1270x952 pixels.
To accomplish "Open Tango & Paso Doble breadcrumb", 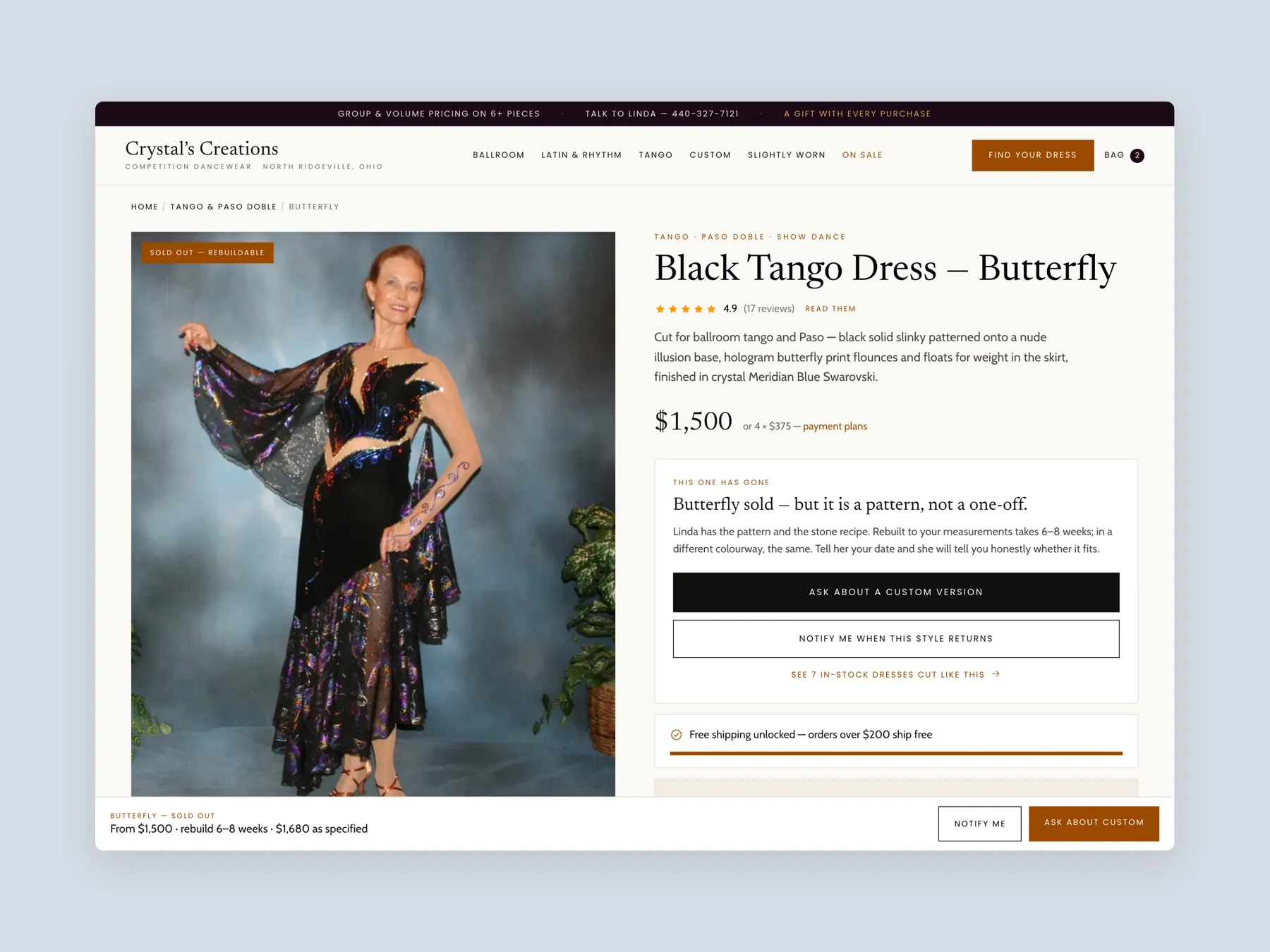I will tap(224, 207).
